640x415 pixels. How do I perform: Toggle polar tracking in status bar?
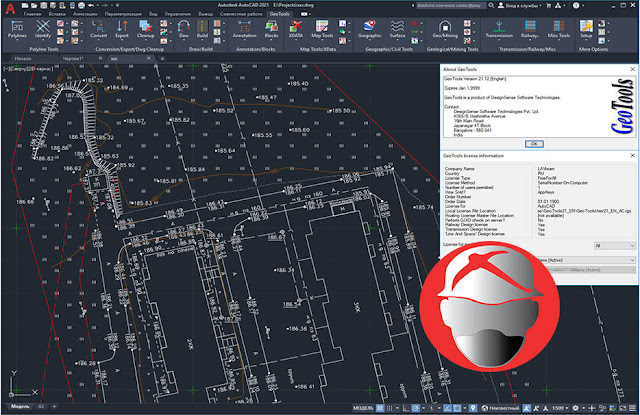[416, 408]
